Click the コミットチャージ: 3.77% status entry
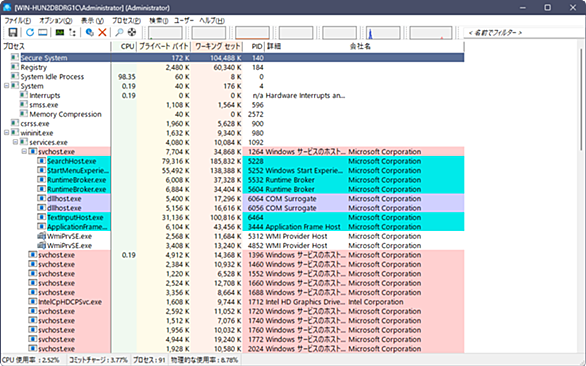This screenshot has height=366, width=586. point(98,360)
